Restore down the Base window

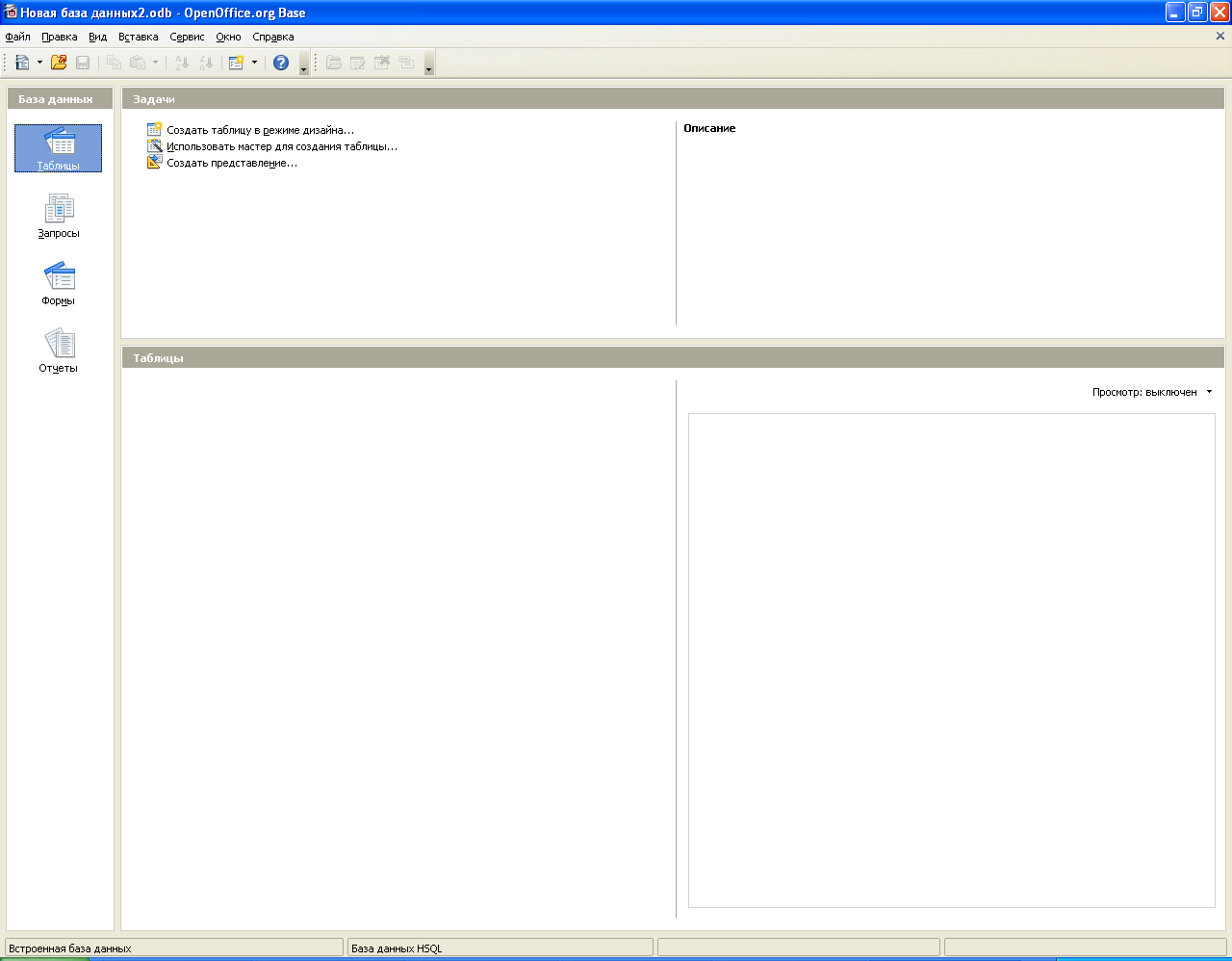coord(1197,13)
